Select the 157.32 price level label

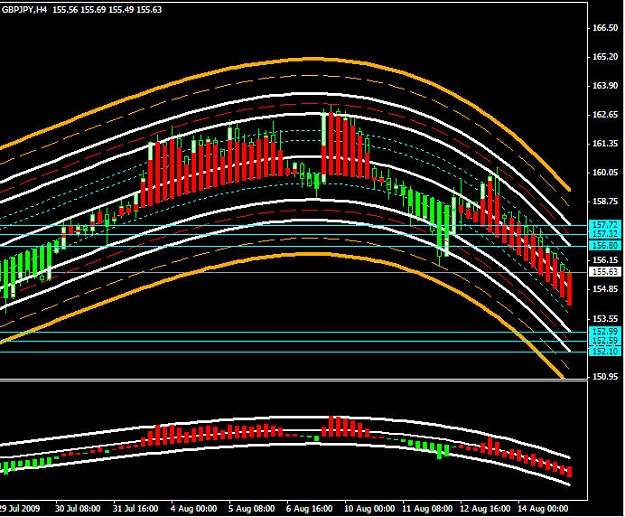tap(605, 234)
